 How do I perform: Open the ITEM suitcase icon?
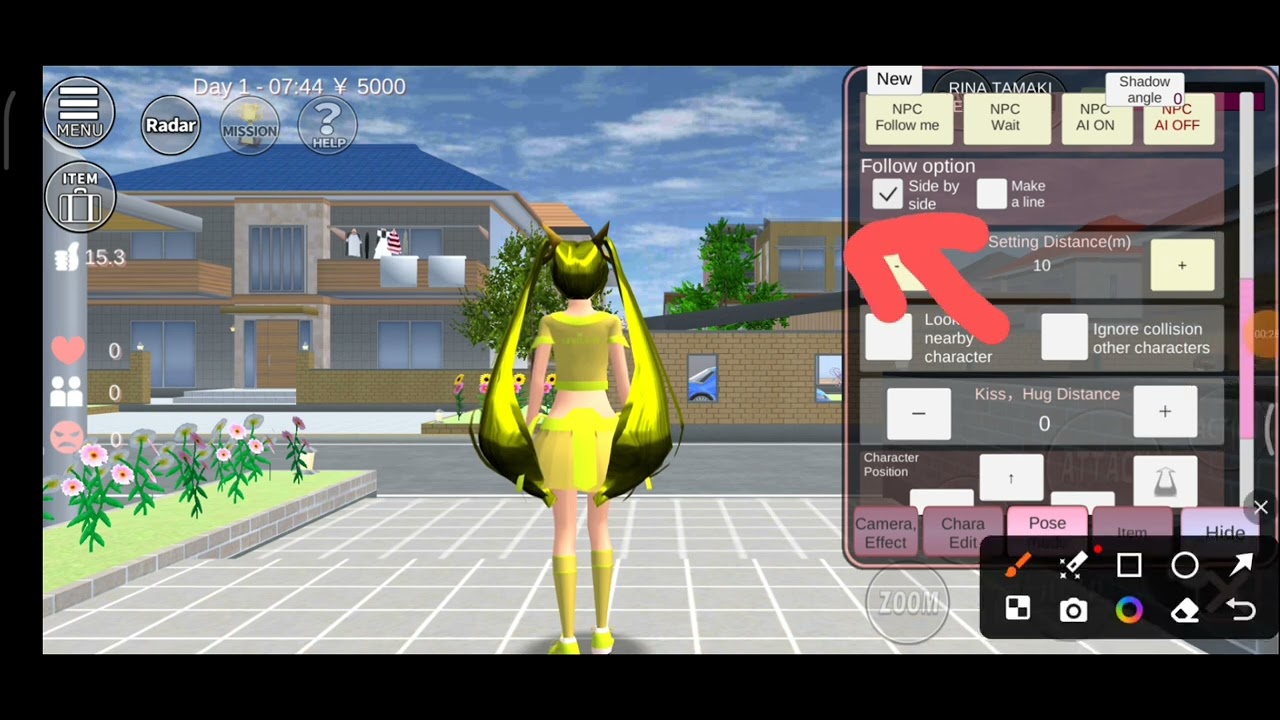tap(80, 197)
